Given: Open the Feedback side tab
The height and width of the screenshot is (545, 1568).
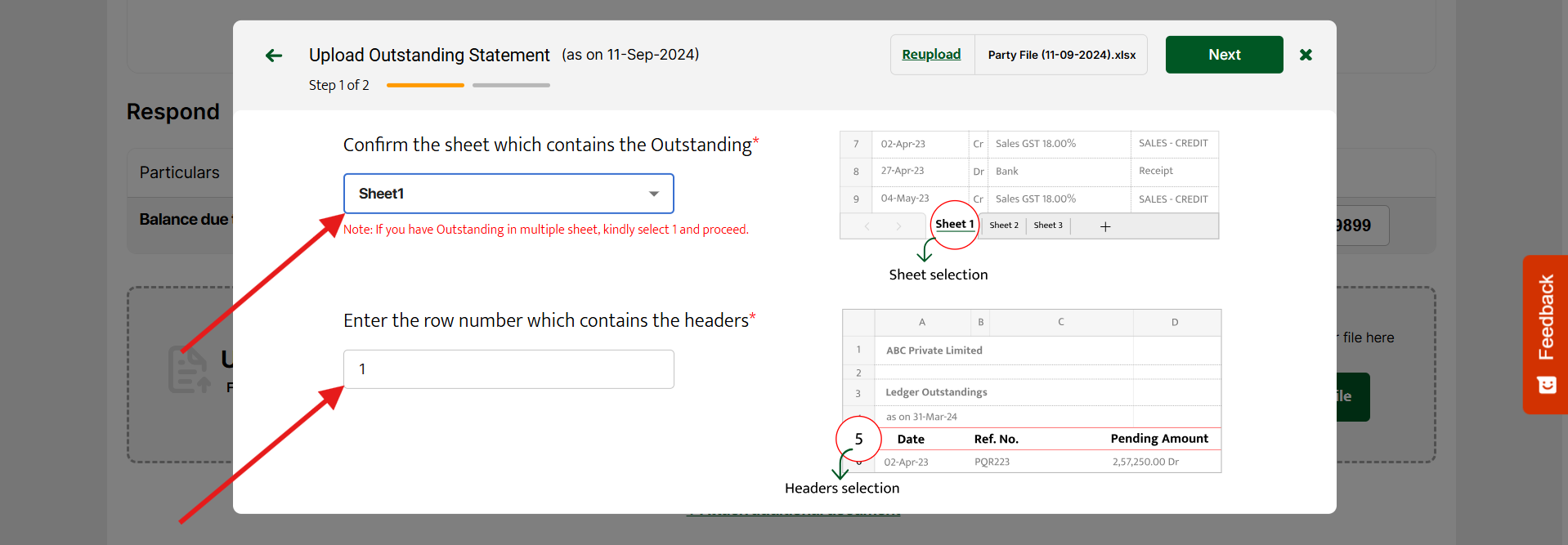Looking at the screenshot, I should (x=1545, y=317).
